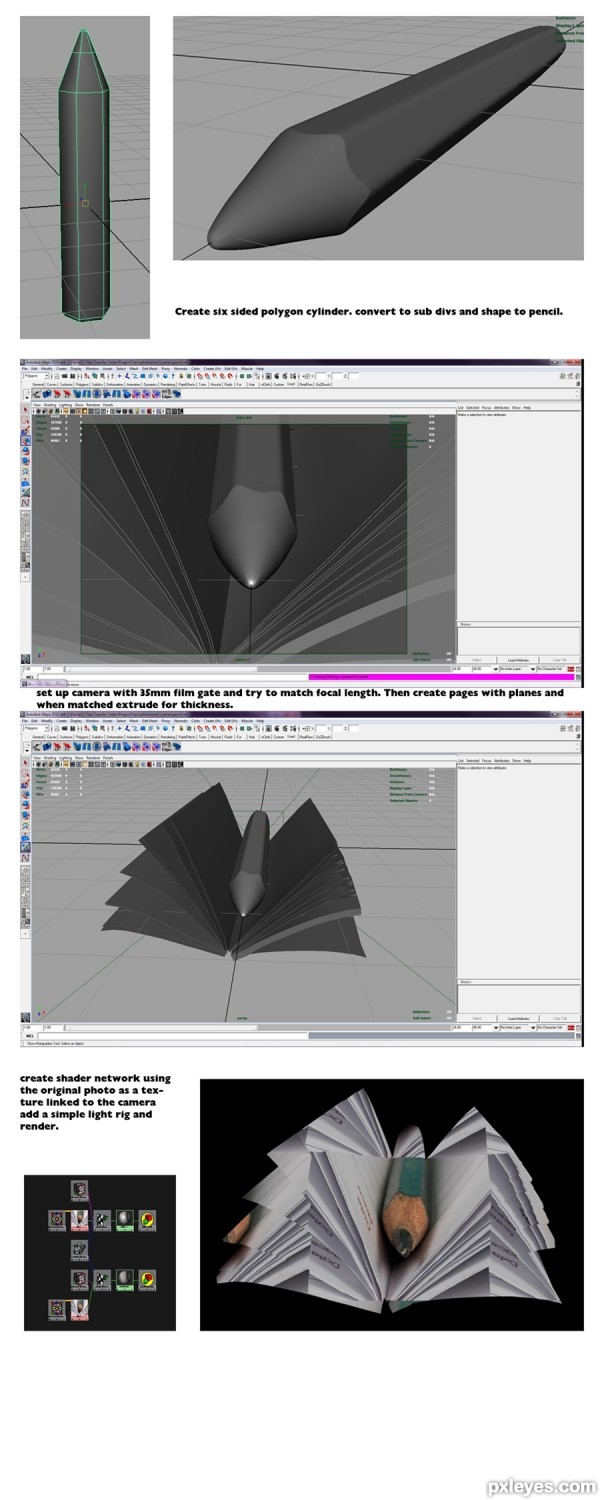Click the colored shading group node in the upper shader network

[x=147, y=1220]
